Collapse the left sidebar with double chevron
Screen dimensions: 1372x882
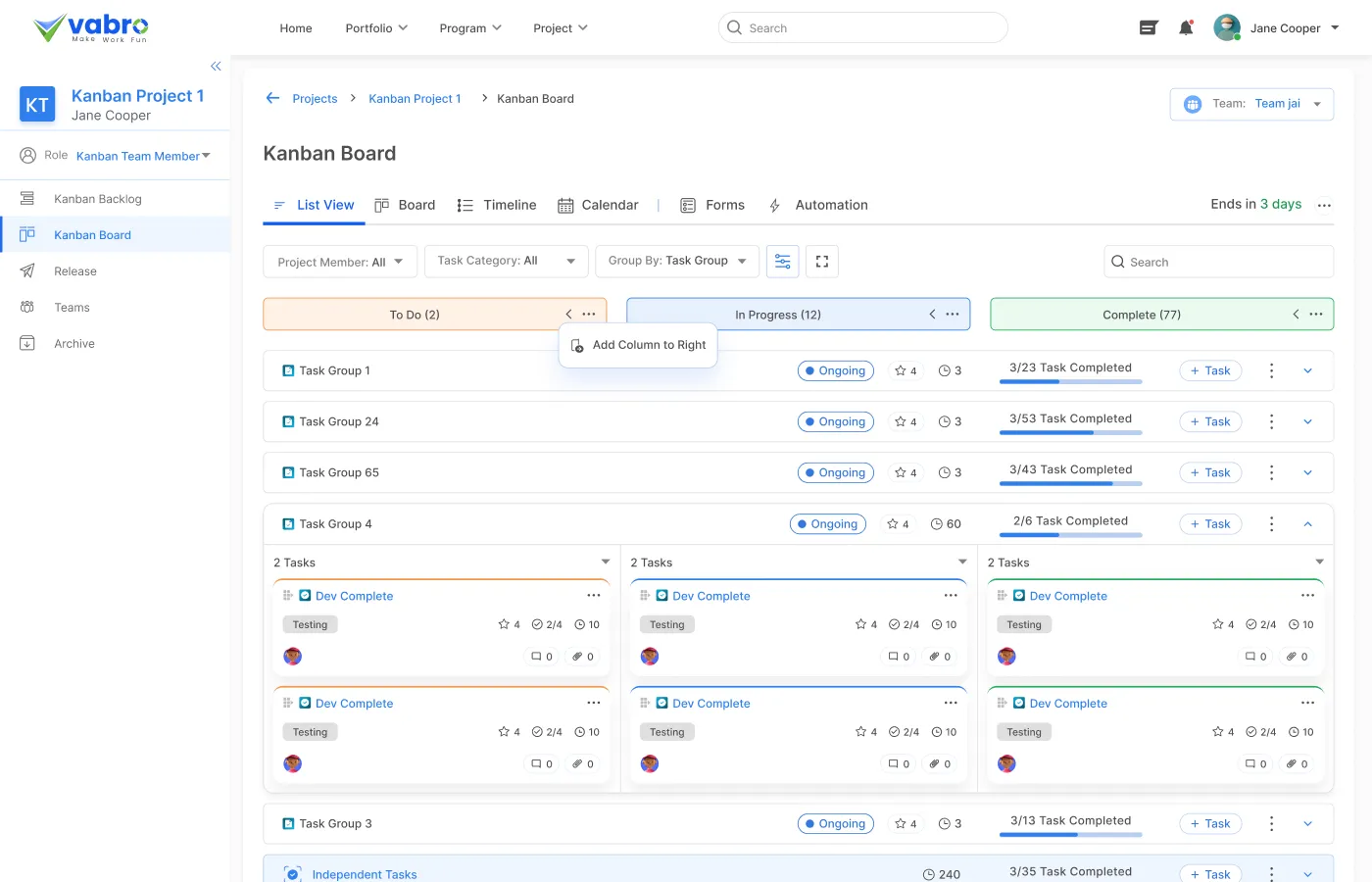click(x=216, y=67)
